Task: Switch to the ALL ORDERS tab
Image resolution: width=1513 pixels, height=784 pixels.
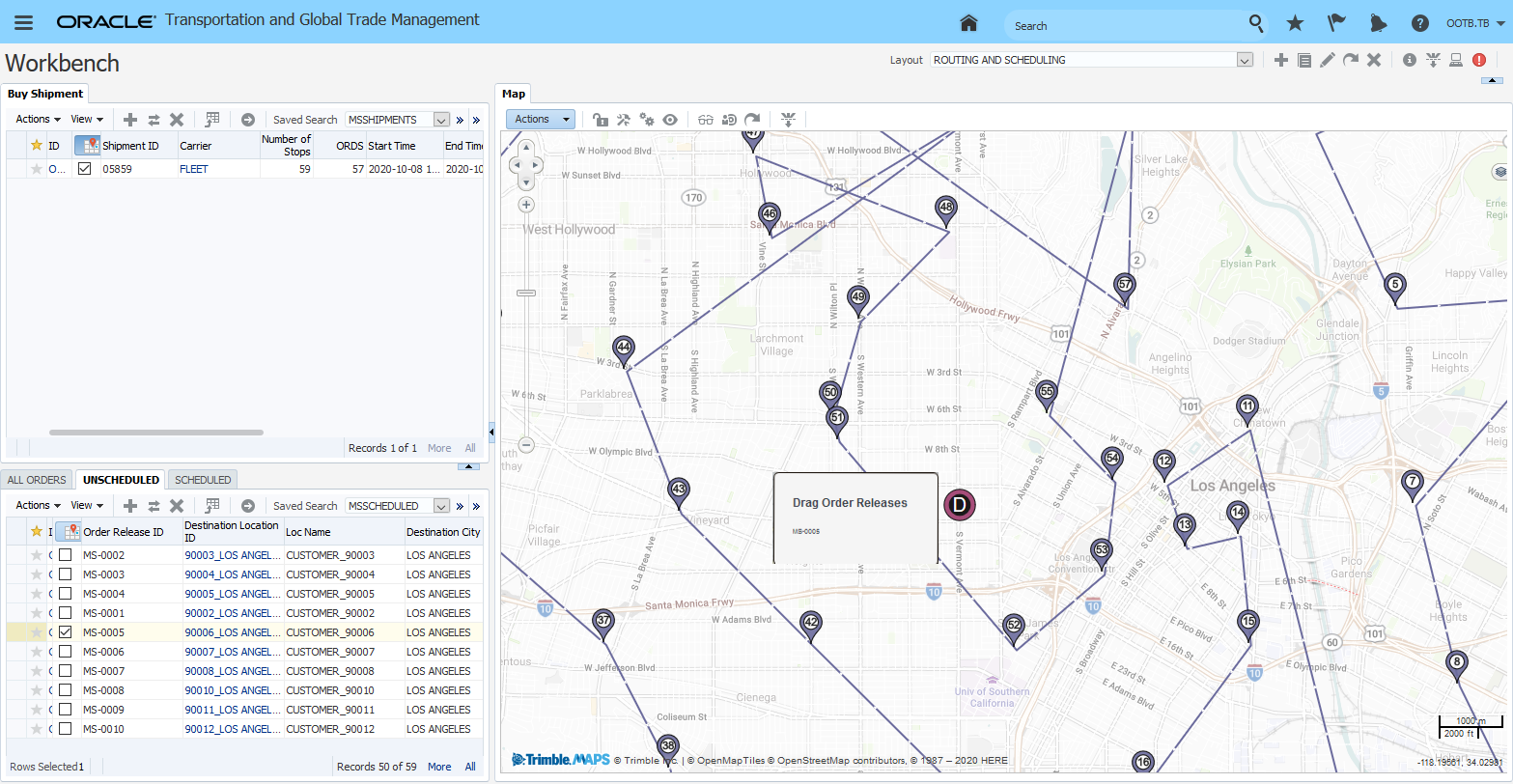Action: 37,480
